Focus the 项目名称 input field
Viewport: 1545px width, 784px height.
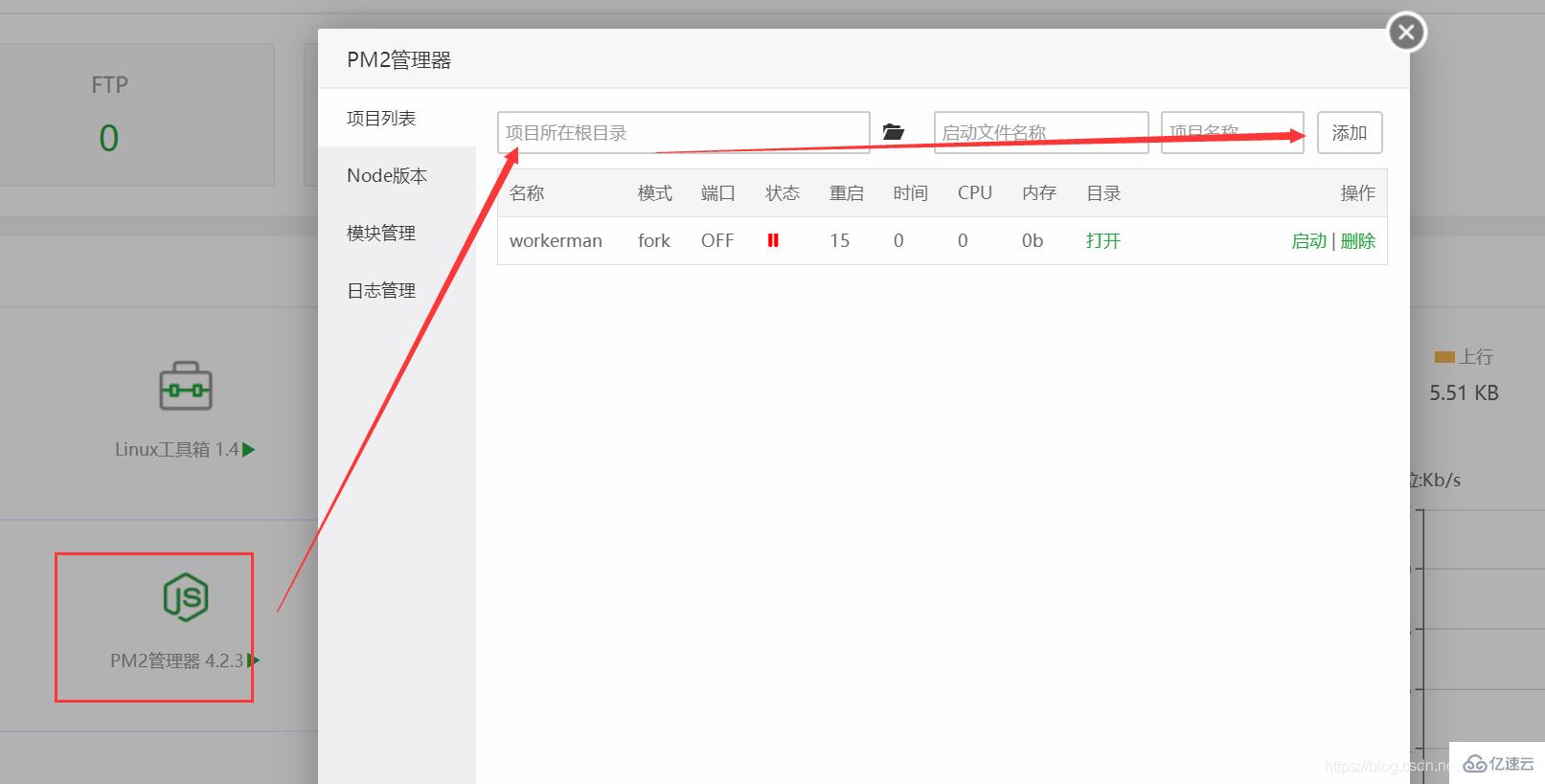1233,132
